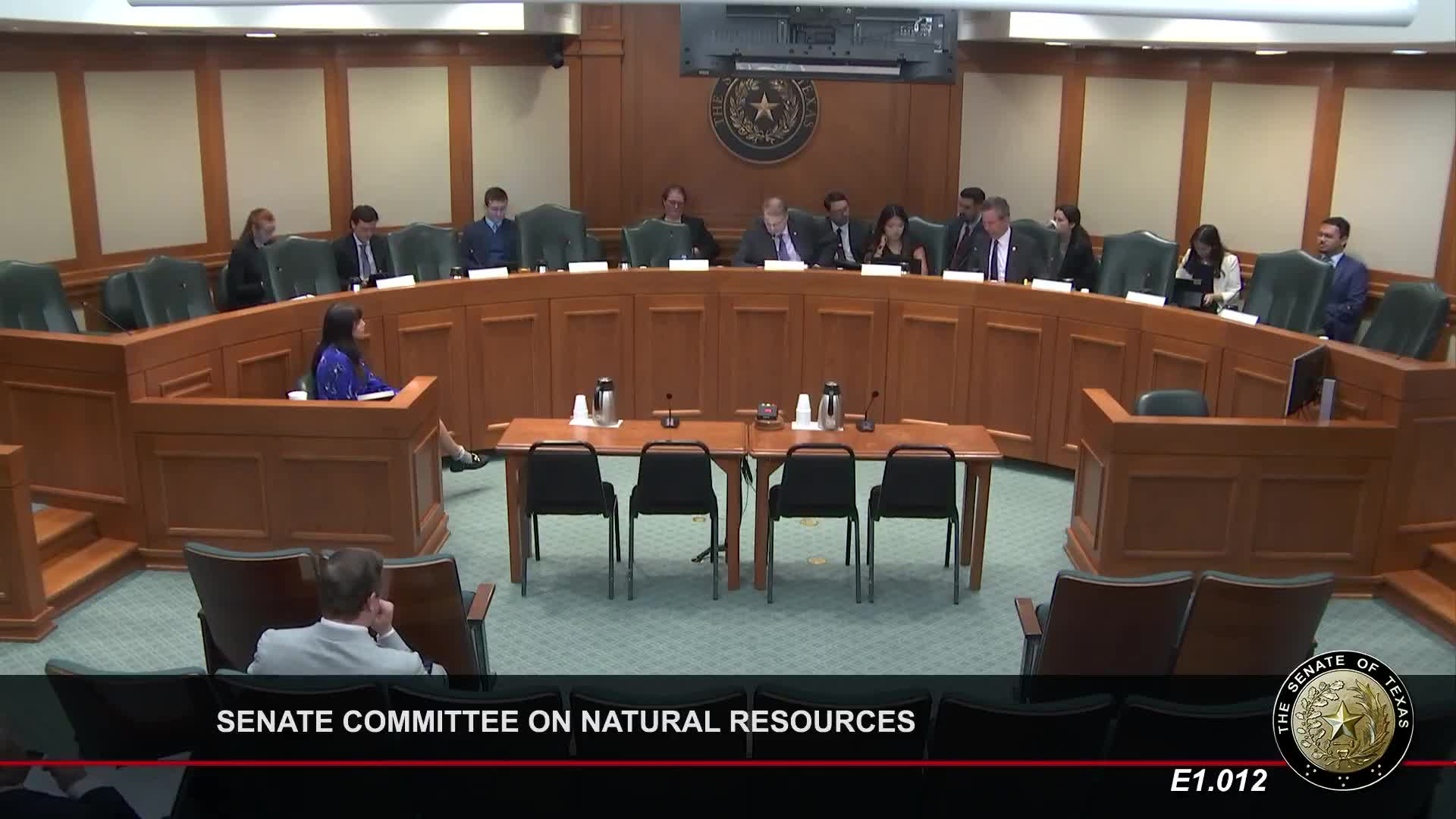Click the Senate Committee on Natural Resources title
This screenshot has width=1456, height=819.
tap(566, 721)
